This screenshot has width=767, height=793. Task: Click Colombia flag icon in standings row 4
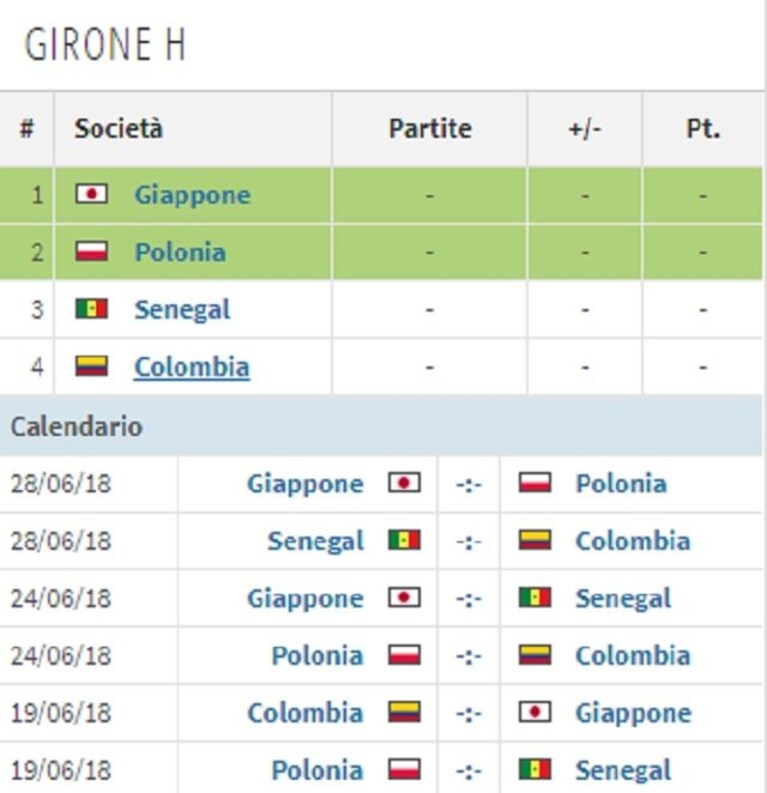point(92,366)
